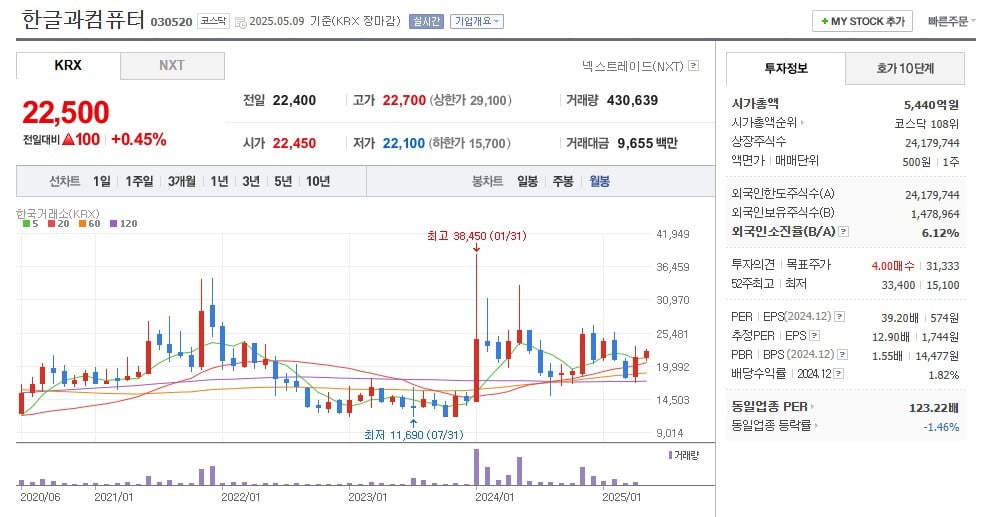Click the MY STOCK 추가 button
992x517 pixels.
[x=862, y=22]
